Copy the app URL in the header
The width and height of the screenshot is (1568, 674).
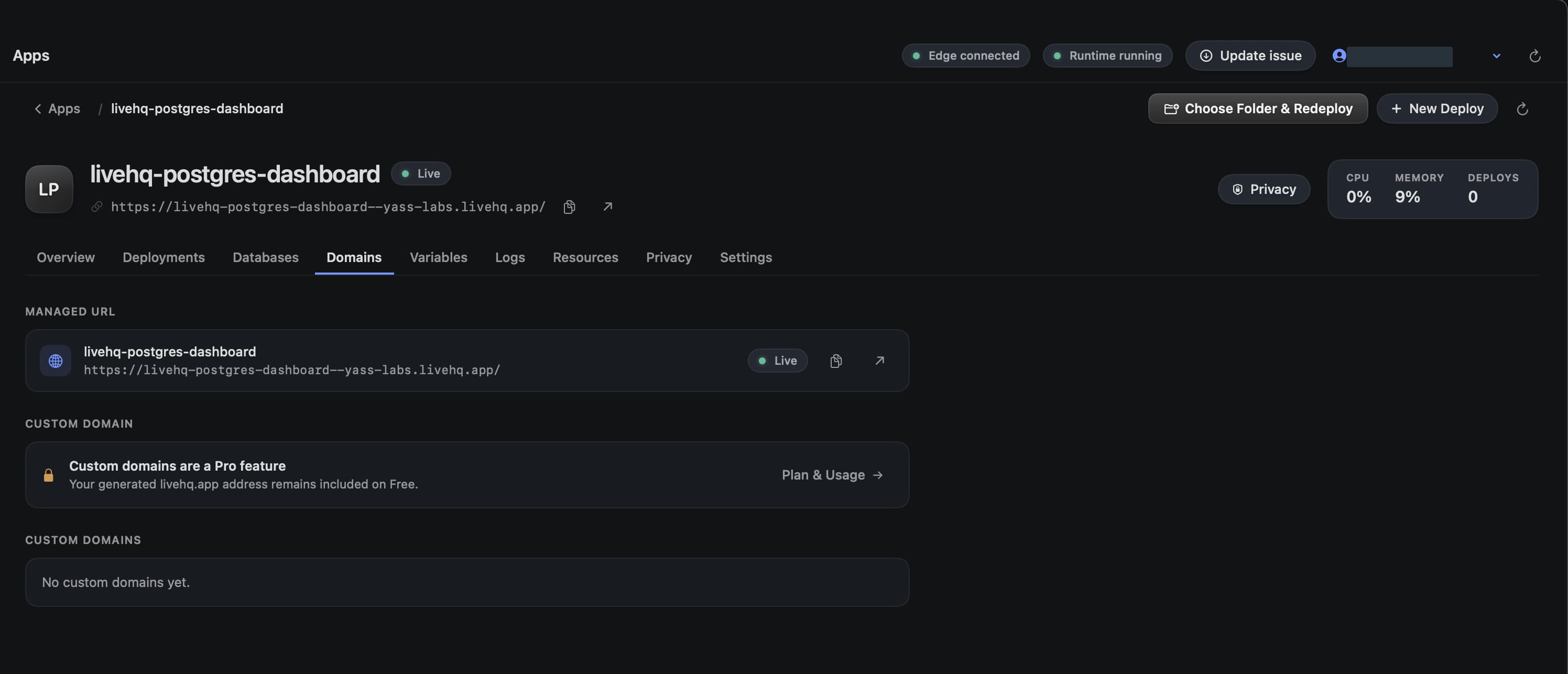coord(569,207)
